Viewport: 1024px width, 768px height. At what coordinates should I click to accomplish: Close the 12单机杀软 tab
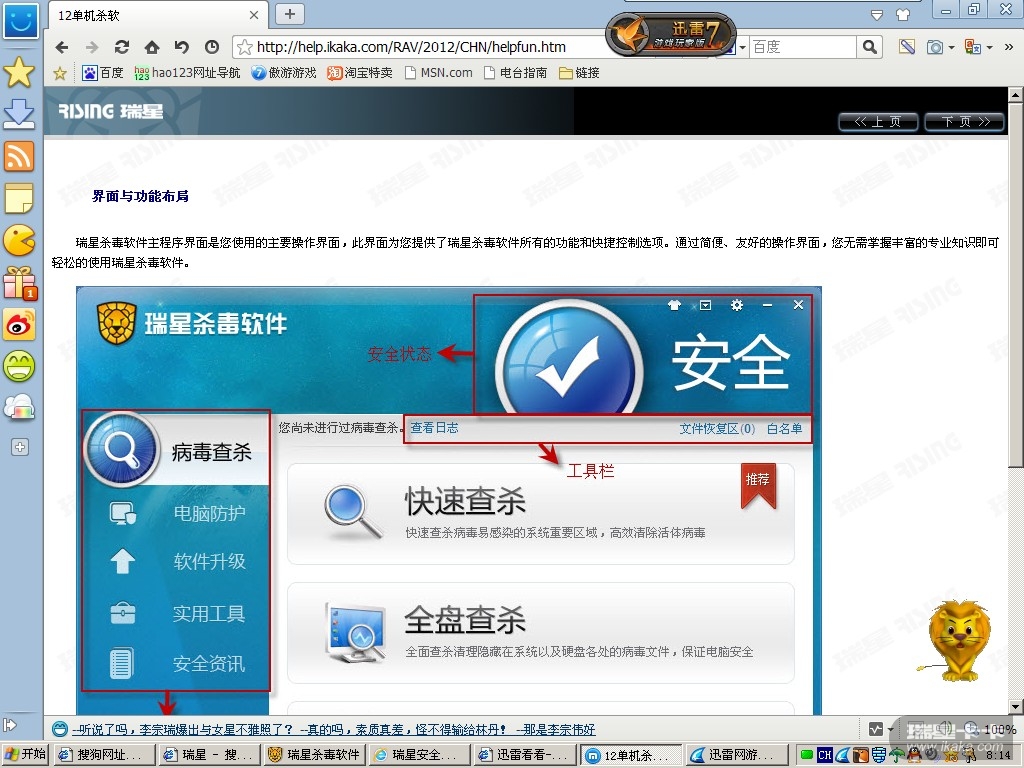(x=254, y=15)
